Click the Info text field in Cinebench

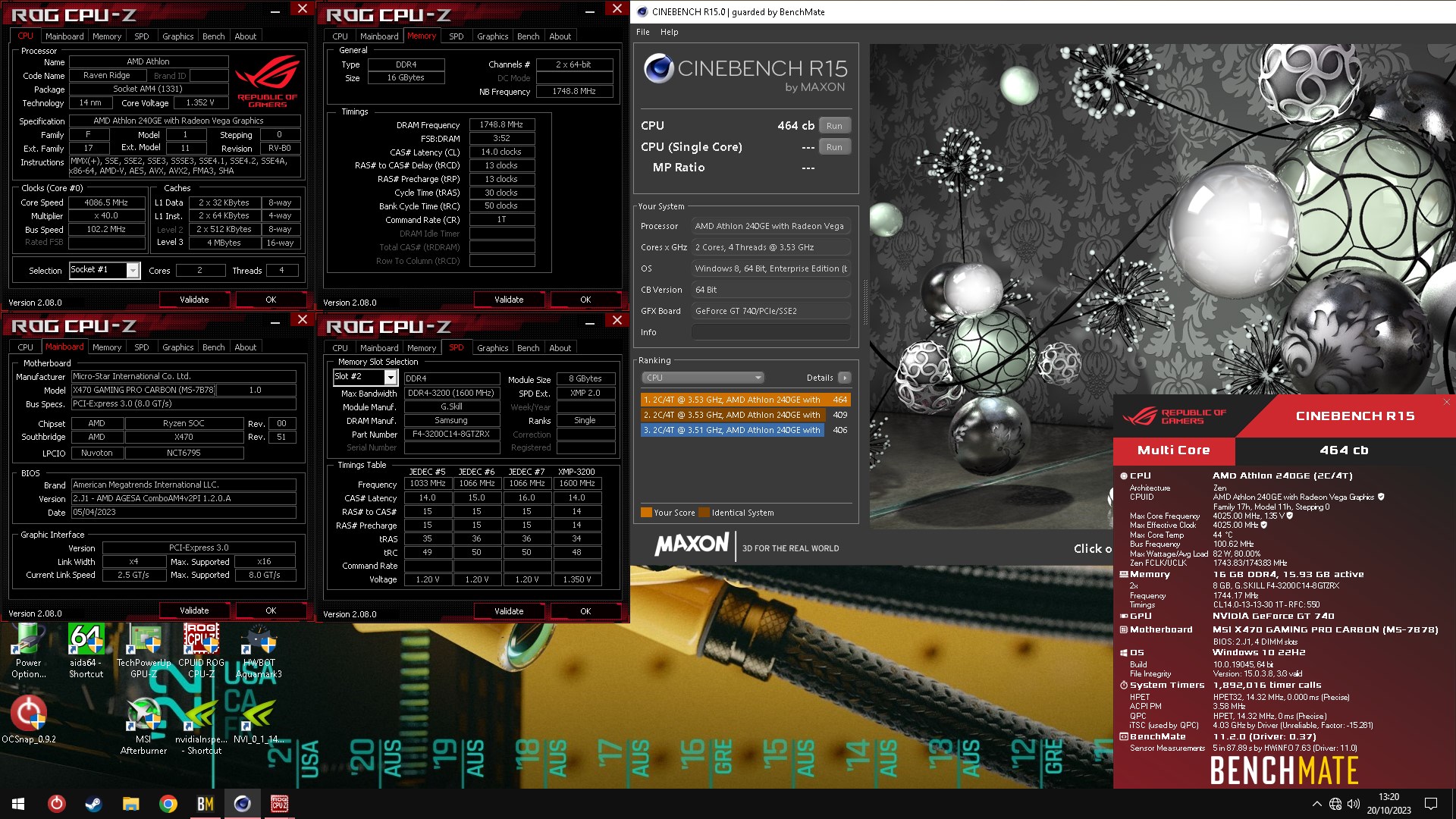770,332
